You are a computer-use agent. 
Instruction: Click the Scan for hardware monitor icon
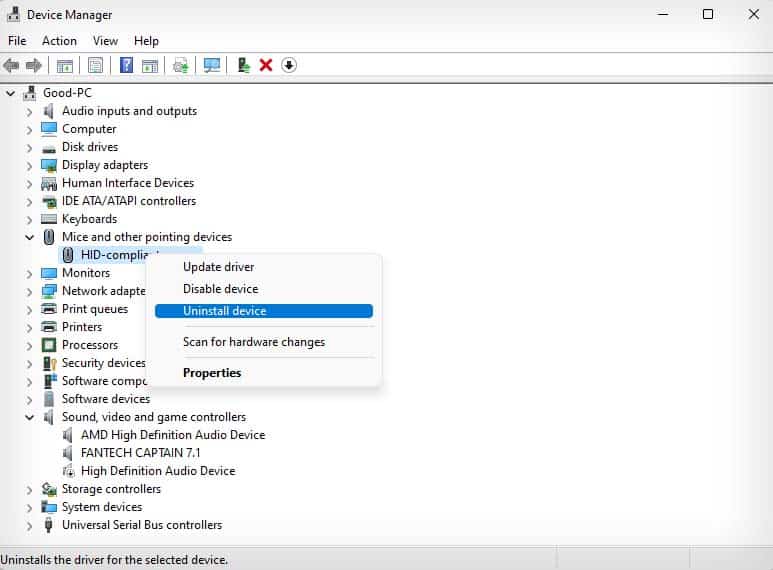tap(211, 65)
